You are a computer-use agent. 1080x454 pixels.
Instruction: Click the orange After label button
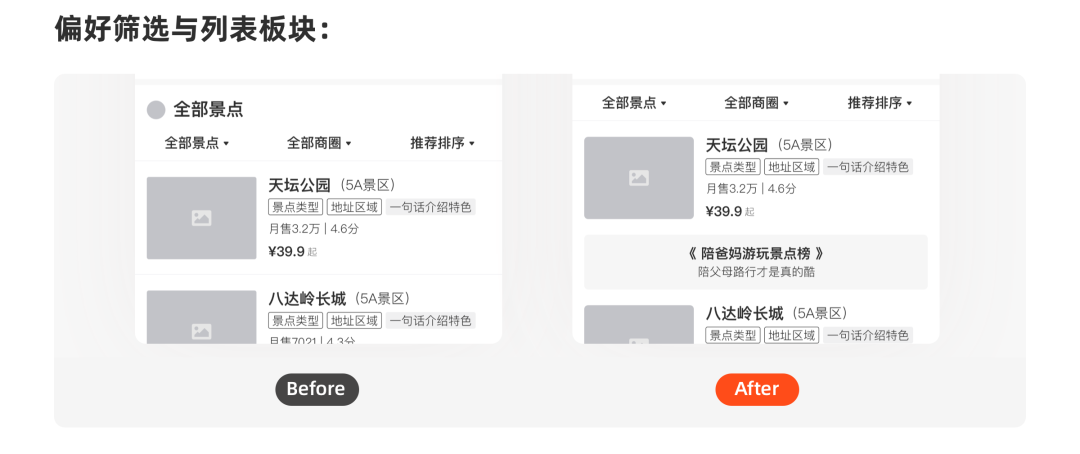pos(757,389)
